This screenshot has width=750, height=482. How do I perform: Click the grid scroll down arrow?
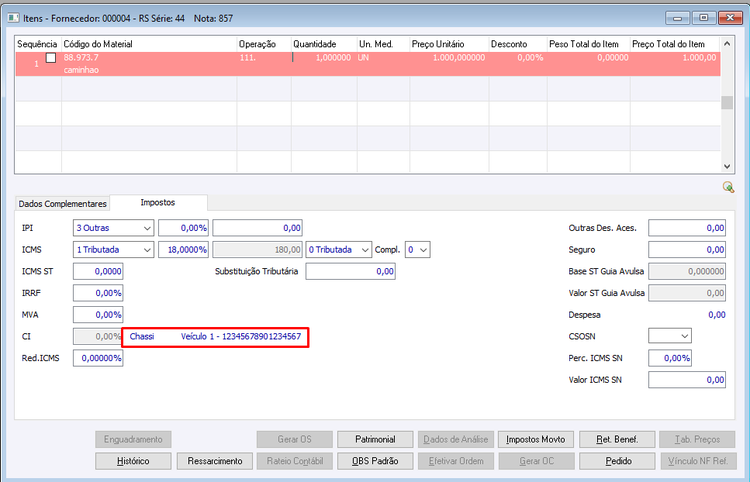(x=727, y=166)
